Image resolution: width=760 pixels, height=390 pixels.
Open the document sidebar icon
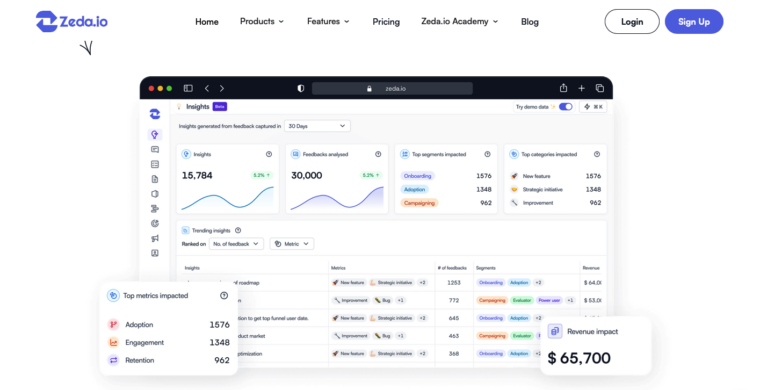[x=155, y=179]
